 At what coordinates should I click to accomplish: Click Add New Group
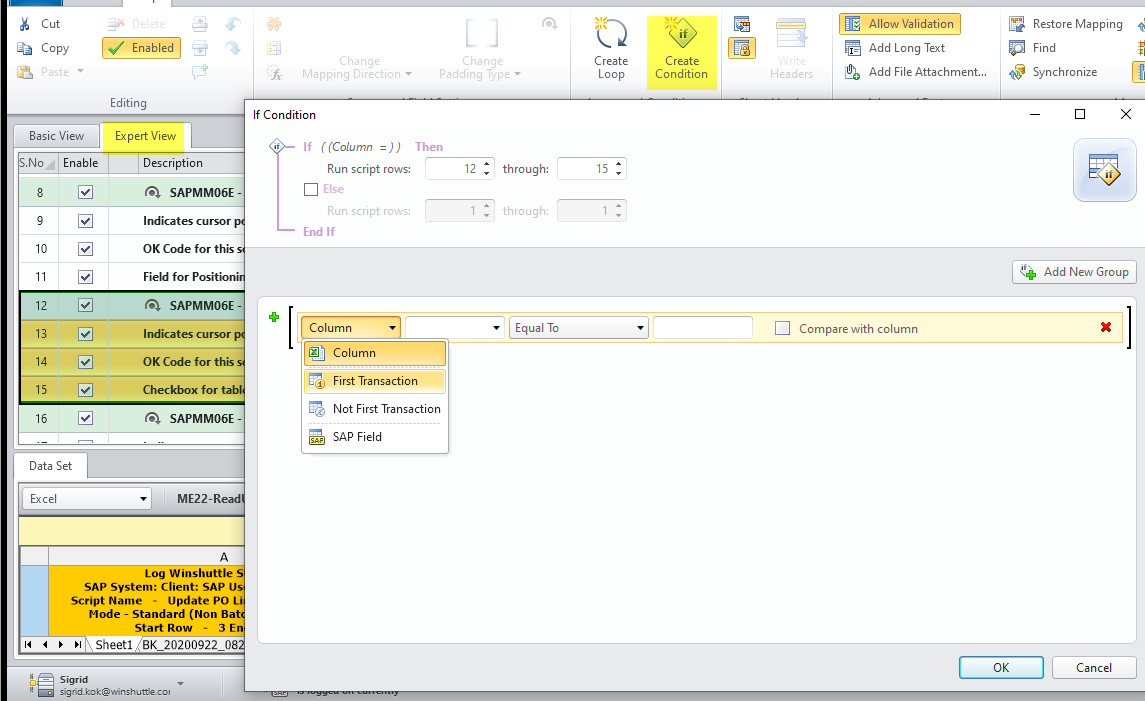(1073, 271)
